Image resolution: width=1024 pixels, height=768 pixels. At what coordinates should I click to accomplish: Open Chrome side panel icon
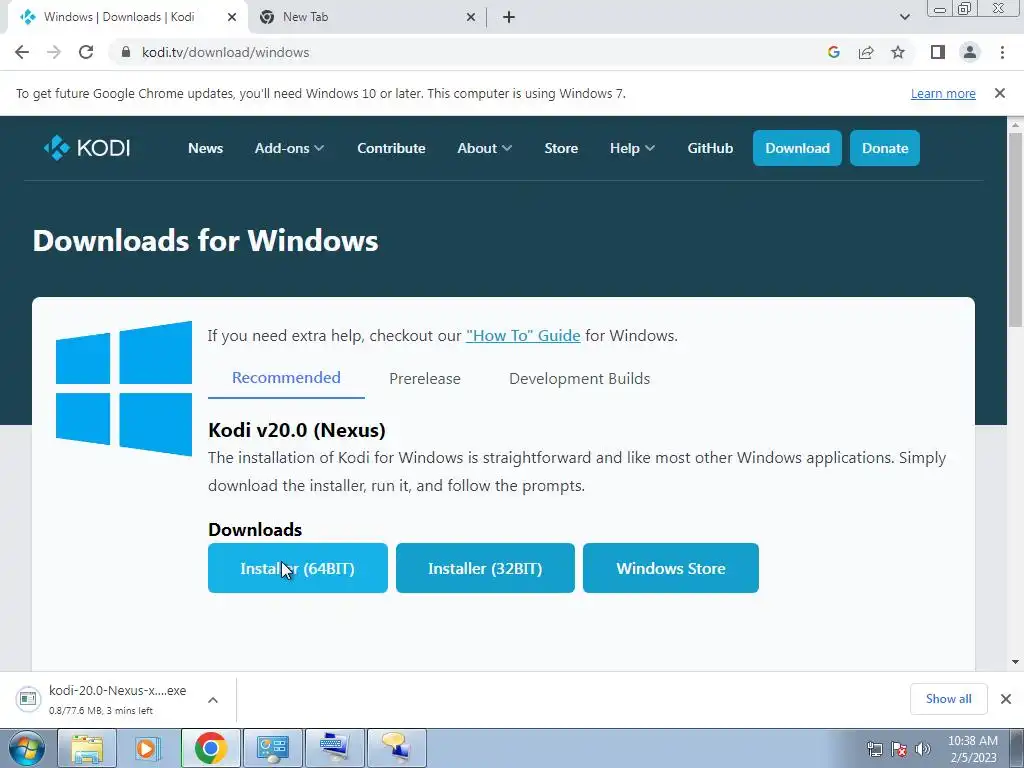click(x=938, y=52)
